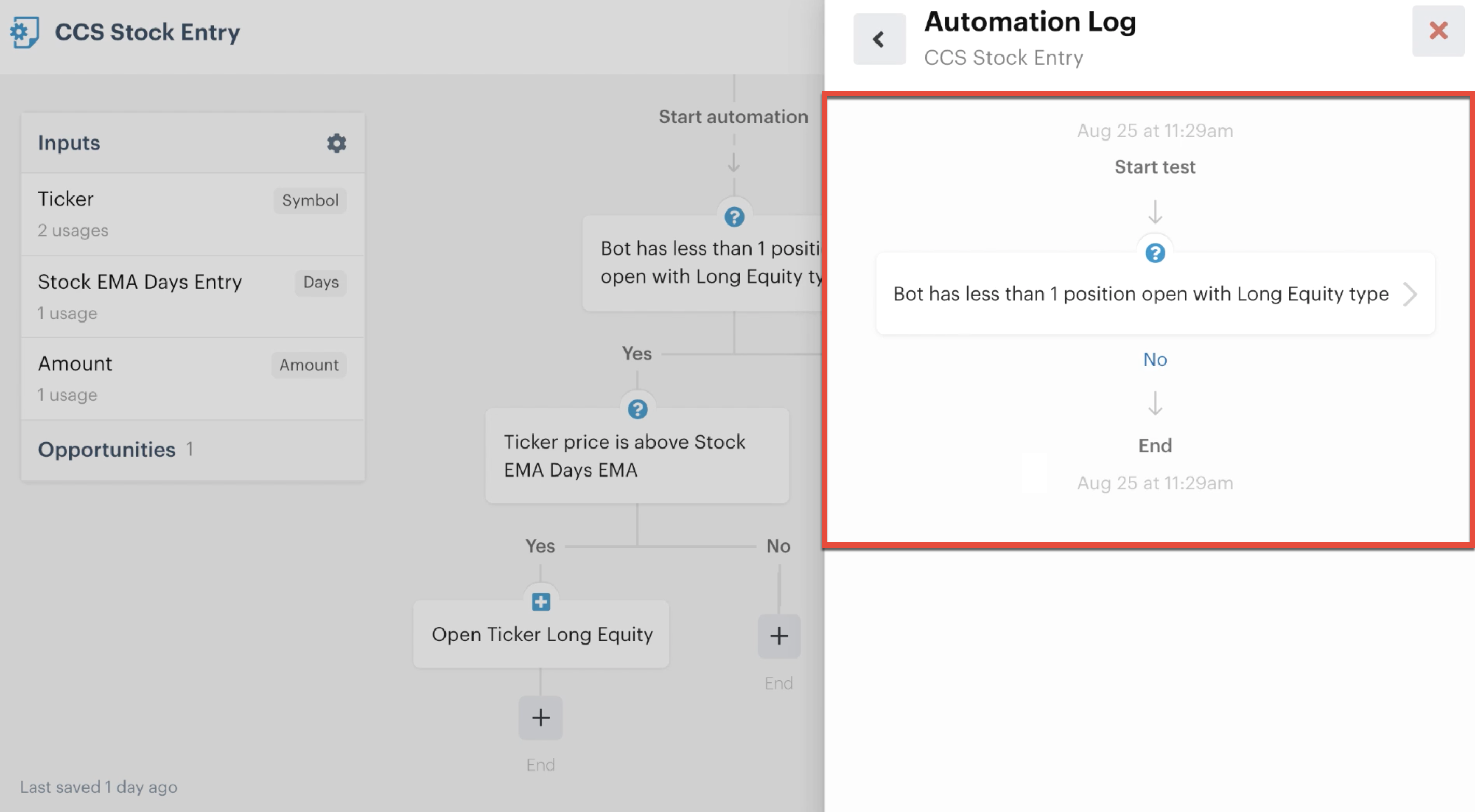Open Inputs settings gear icon

coord(337,143)
